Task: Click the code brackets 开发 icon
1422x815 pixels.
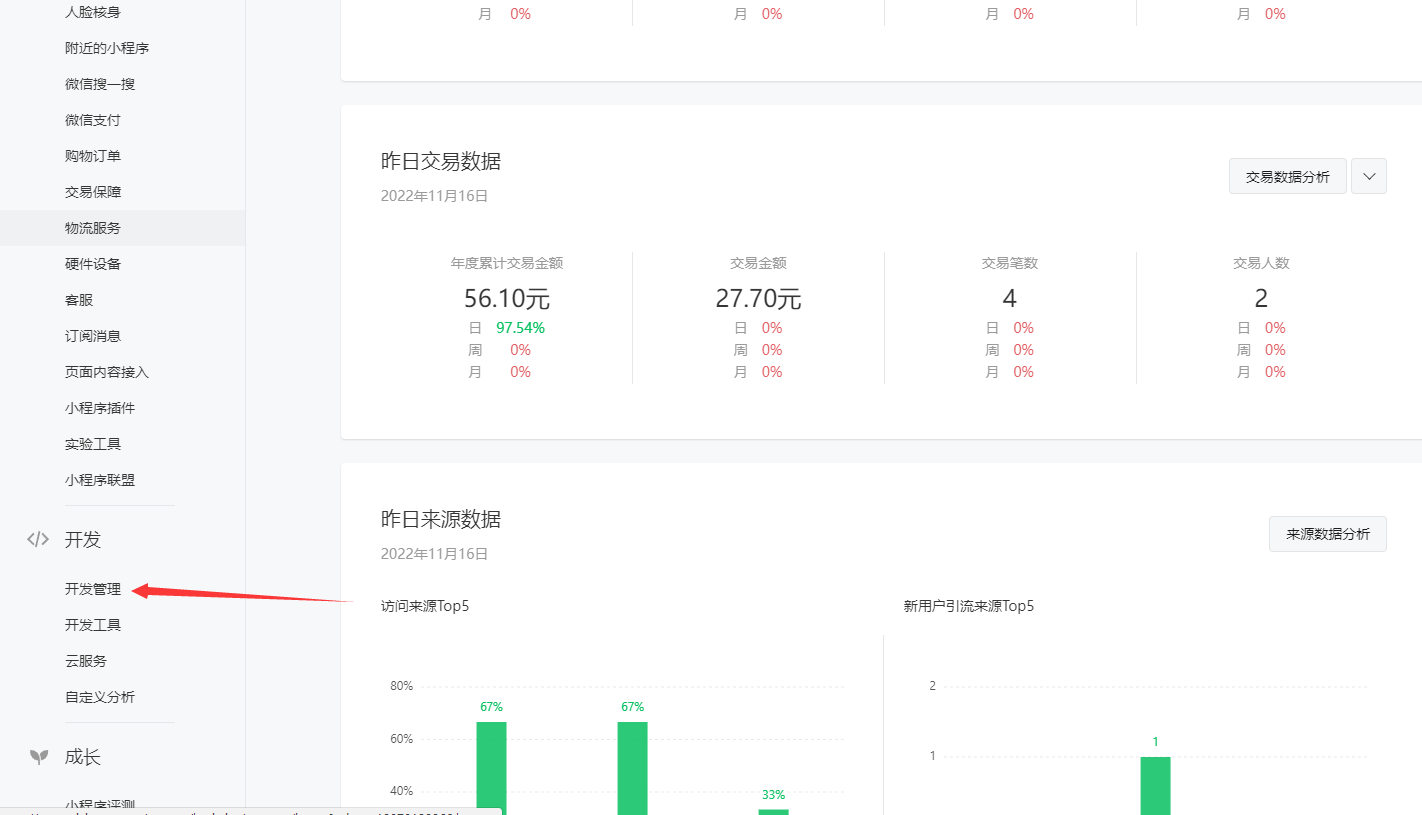Action: coord(38,540)
